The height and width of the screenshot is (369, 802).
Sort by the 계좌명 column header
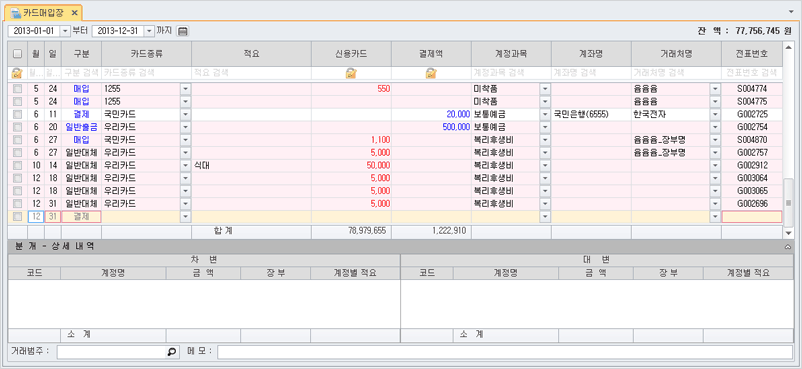(591, 54)
